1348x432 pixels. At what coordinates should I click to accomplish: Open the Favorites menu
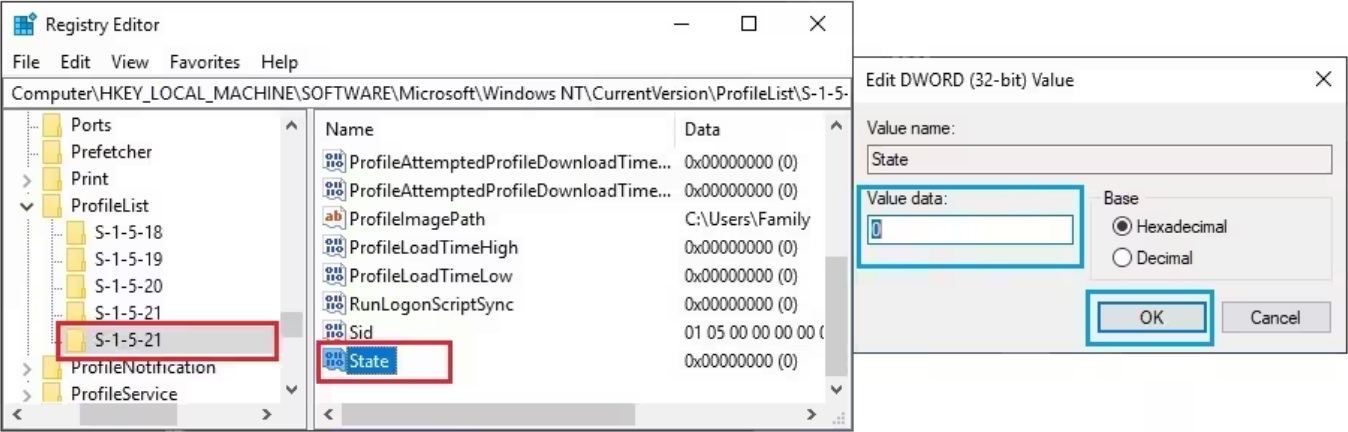click(x=205, y=62)
